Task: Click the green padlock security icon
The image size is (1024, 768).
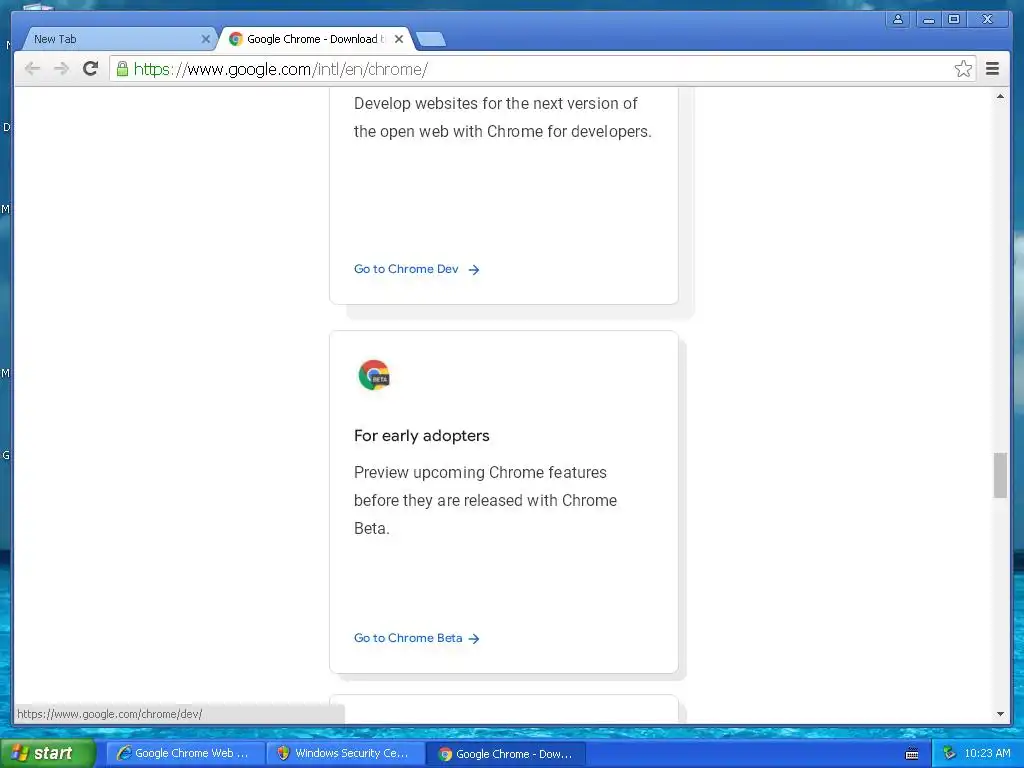Action: tap(122, 69)
